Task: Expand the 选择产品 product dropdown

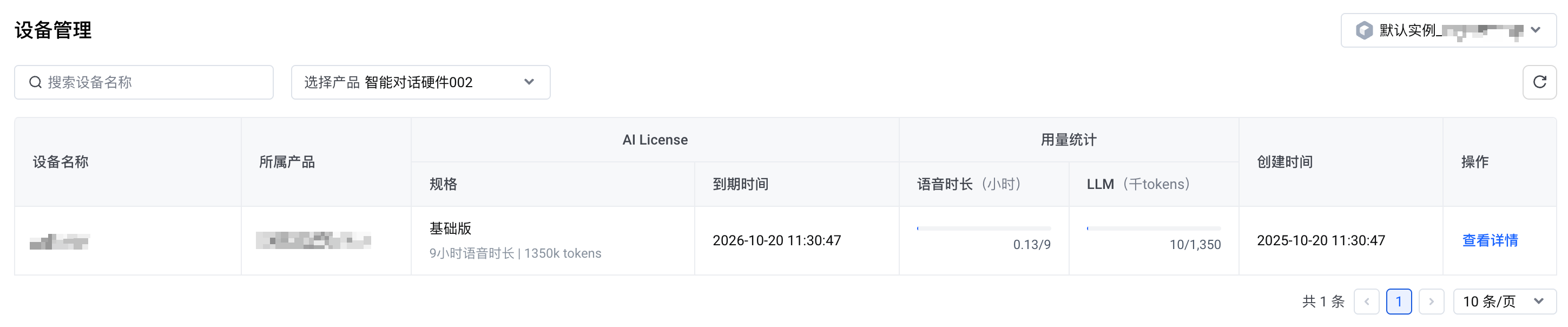Action: click(x=420, y=82)
